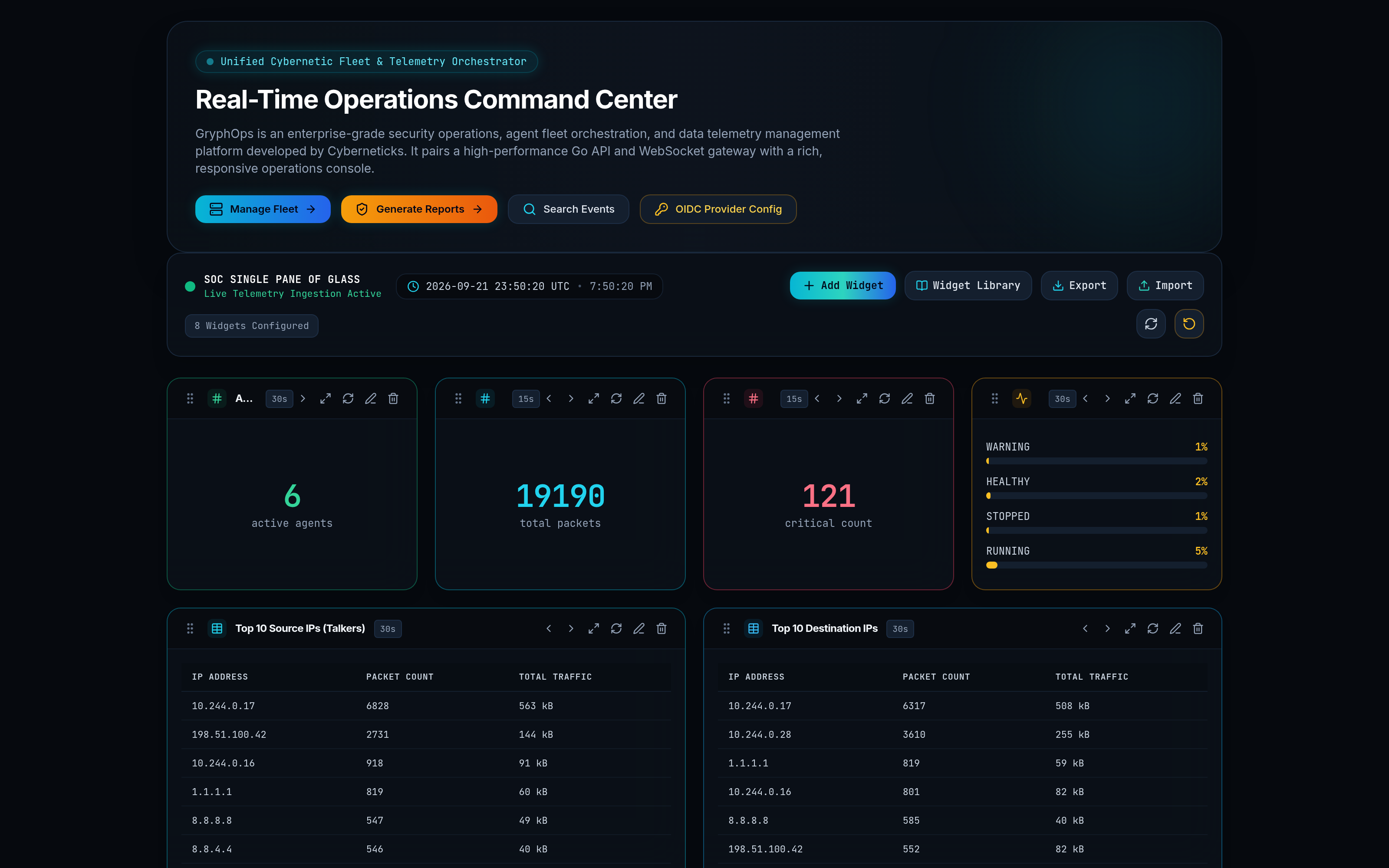Click the 30s interval badge on active agents
The width and height of the screenshot is (1389, 868).
[x=280, y=399]
